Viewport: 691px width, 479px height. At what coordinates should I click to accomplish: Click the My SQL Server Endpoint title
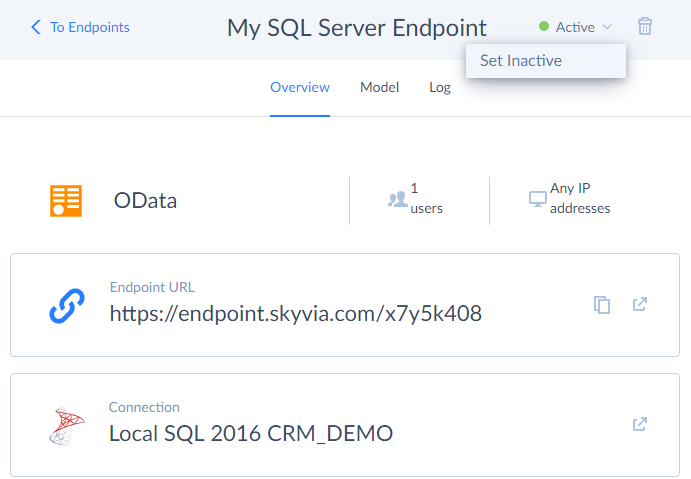click(357, 28)
